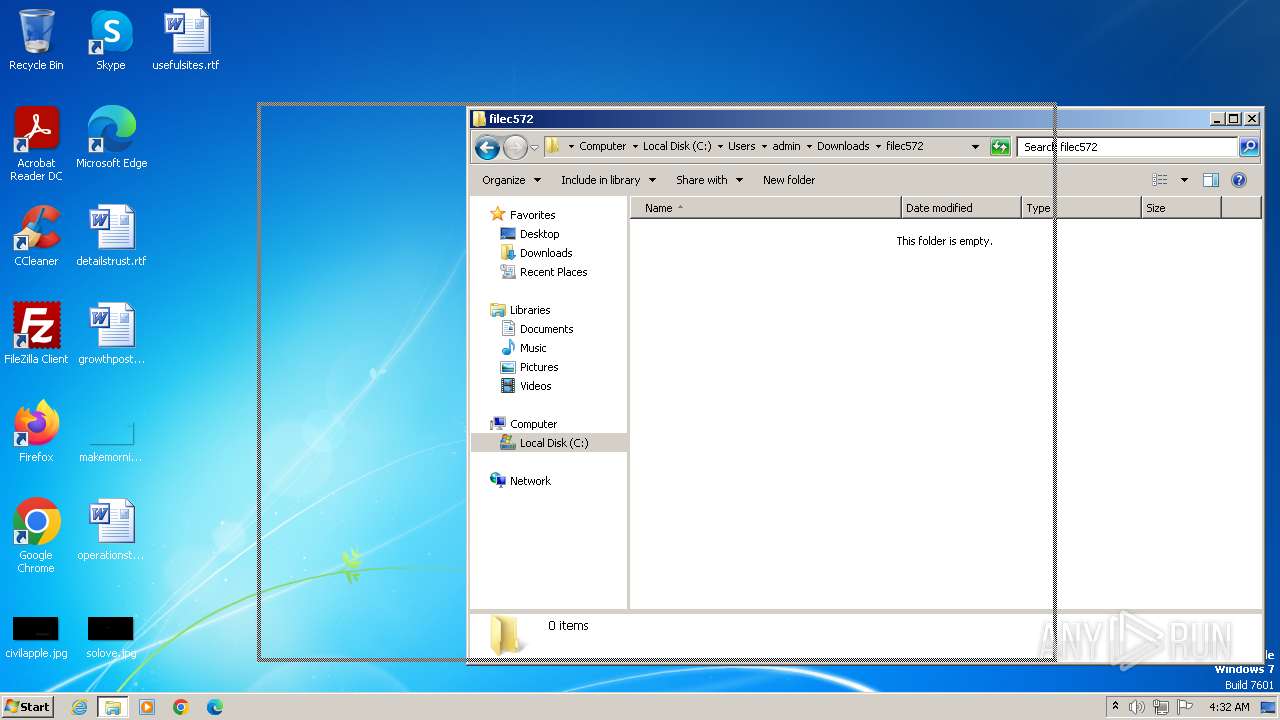Image resolution: width=1280 pixels, height=720 pixels.
Task: Click the CCleaner desktop shortcut
Action: point(36,236)
